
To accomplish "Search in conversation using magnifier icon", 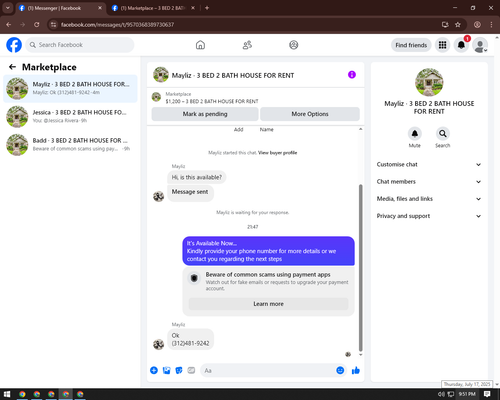I will pyautogui.click(x=443, y=134).
